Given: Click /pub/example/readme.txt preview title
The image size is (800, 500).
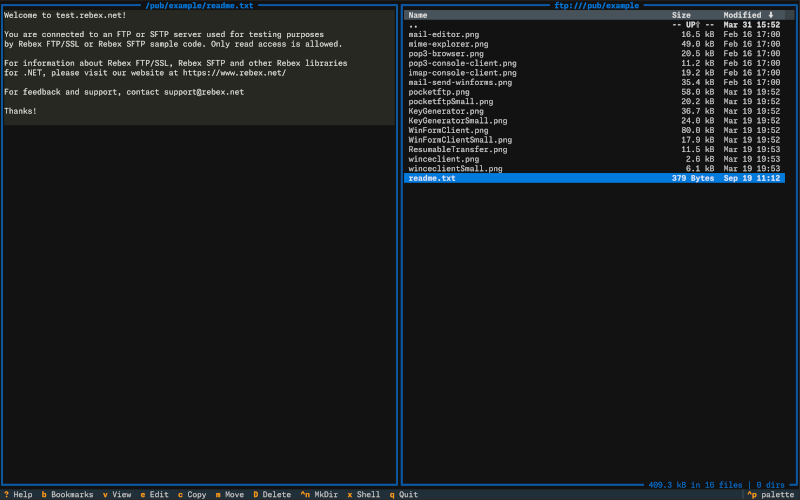Looking at the screenshot, I should tap(199, 6).
